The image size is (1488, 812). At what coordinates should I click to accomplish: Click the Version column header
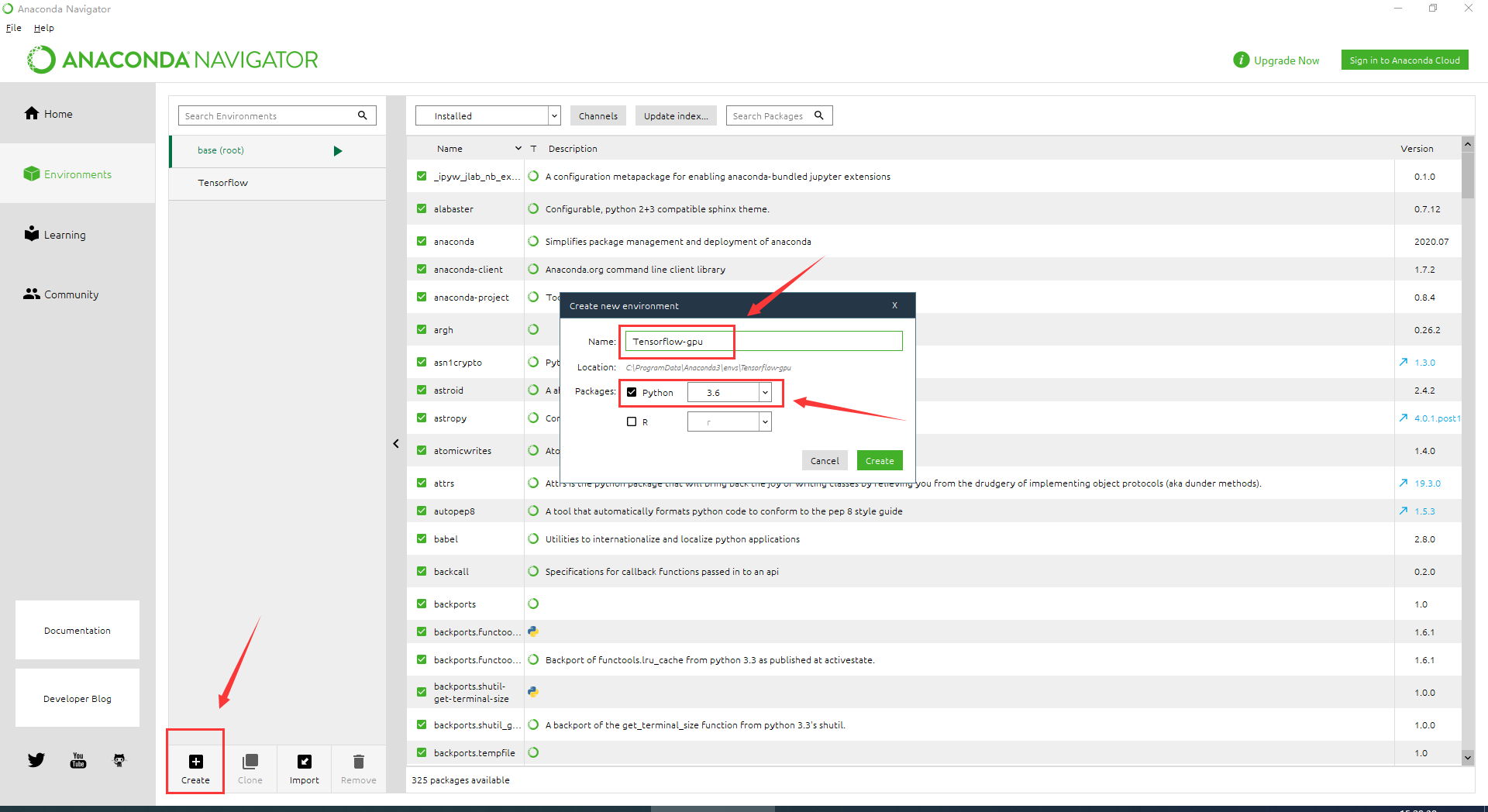coord(1417,148)
